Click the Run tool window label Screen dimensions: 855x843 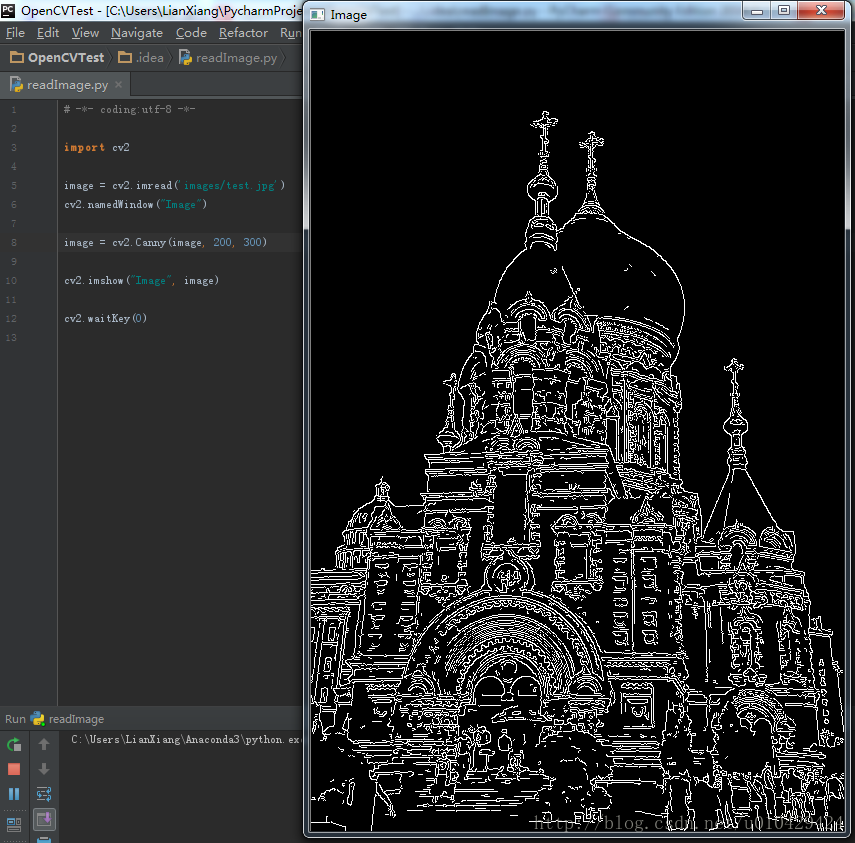click(x=15, y=719)
